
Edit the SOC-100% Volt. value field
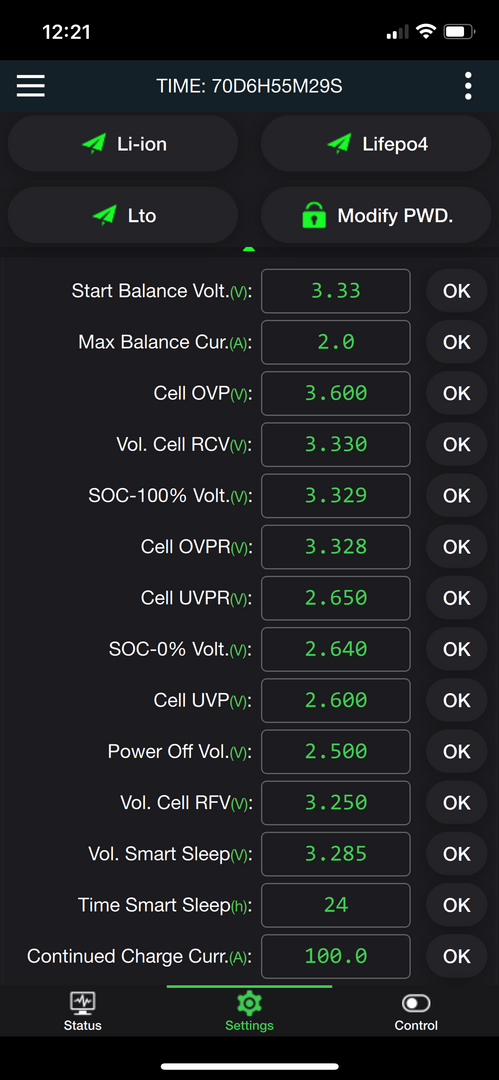(336, 495)
